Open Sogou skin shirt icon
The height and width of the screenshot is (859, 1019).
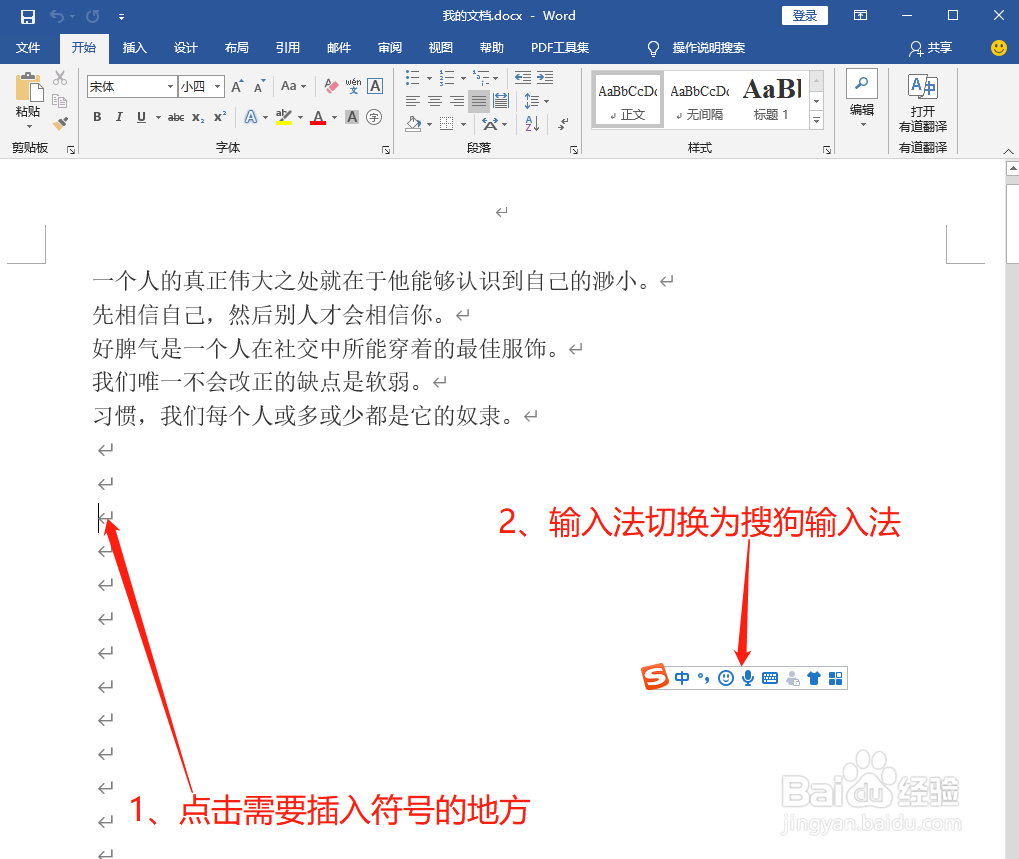coord(814,678)
